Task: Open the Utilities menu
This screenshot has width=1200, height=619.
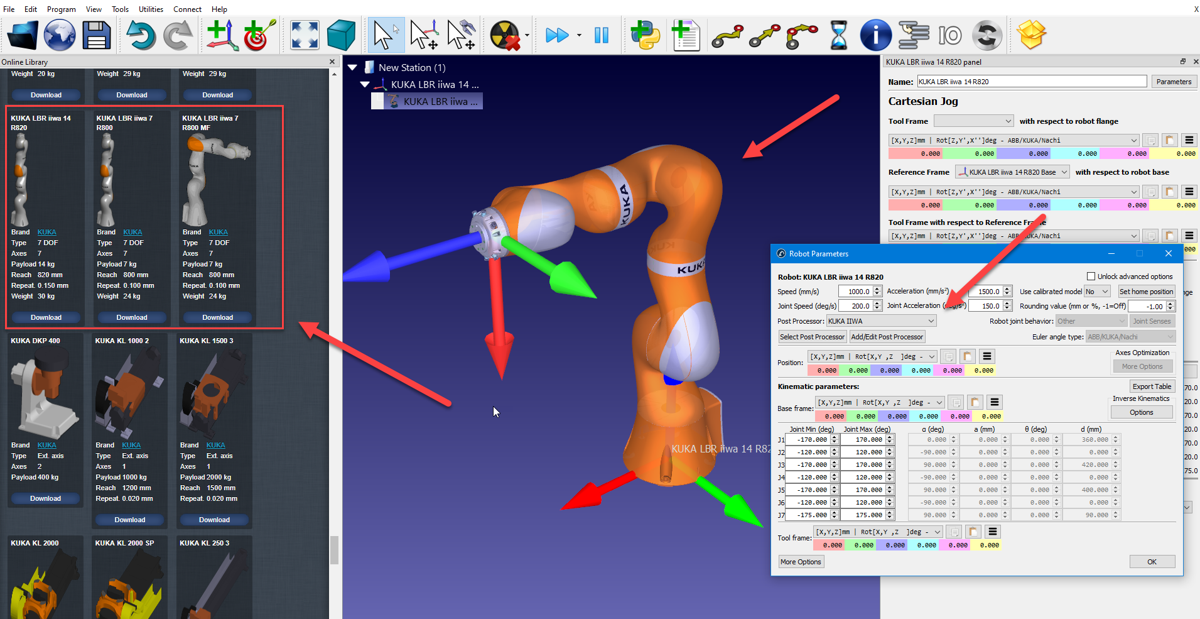Action: point(151,9)
